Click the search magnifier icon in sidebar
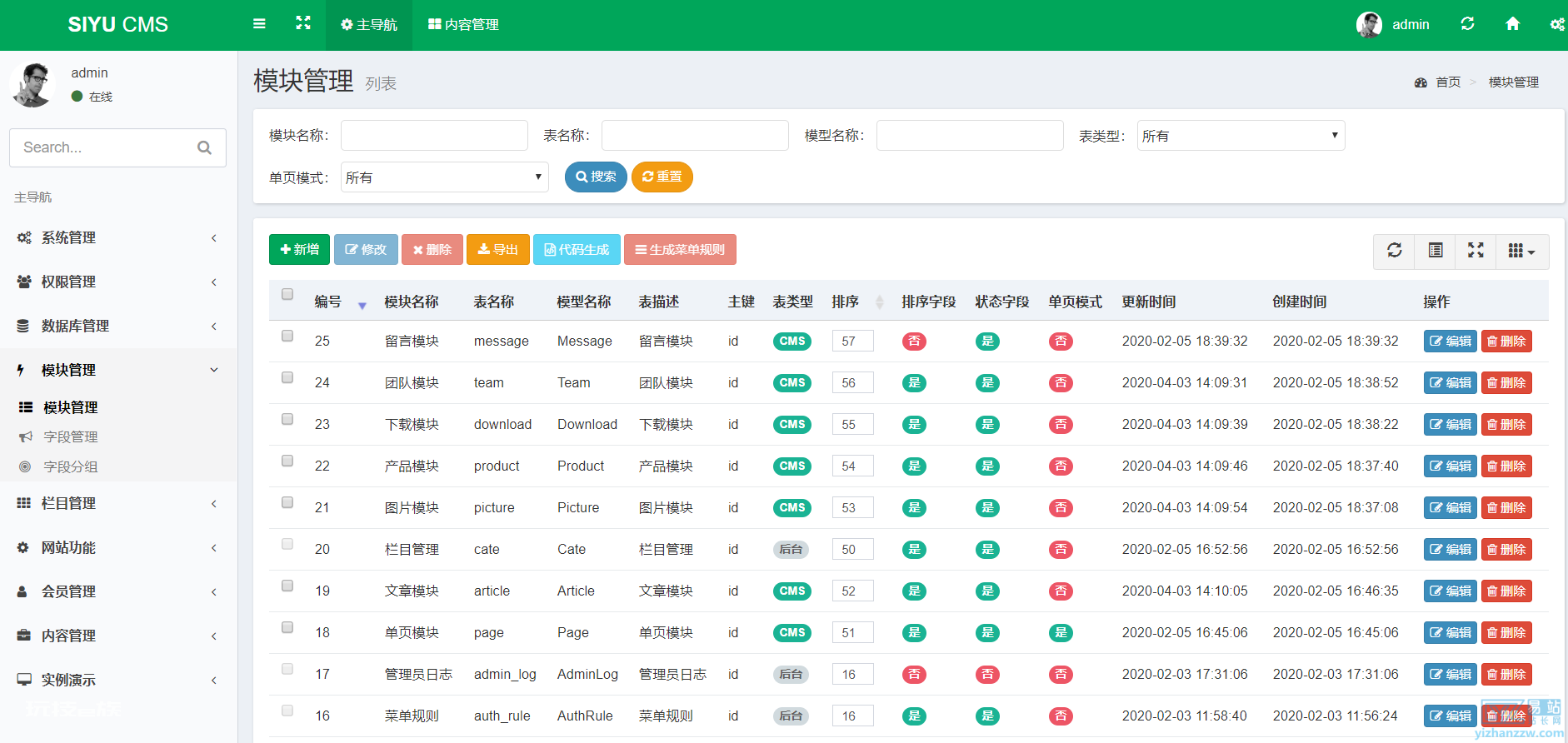 [204, 147]
